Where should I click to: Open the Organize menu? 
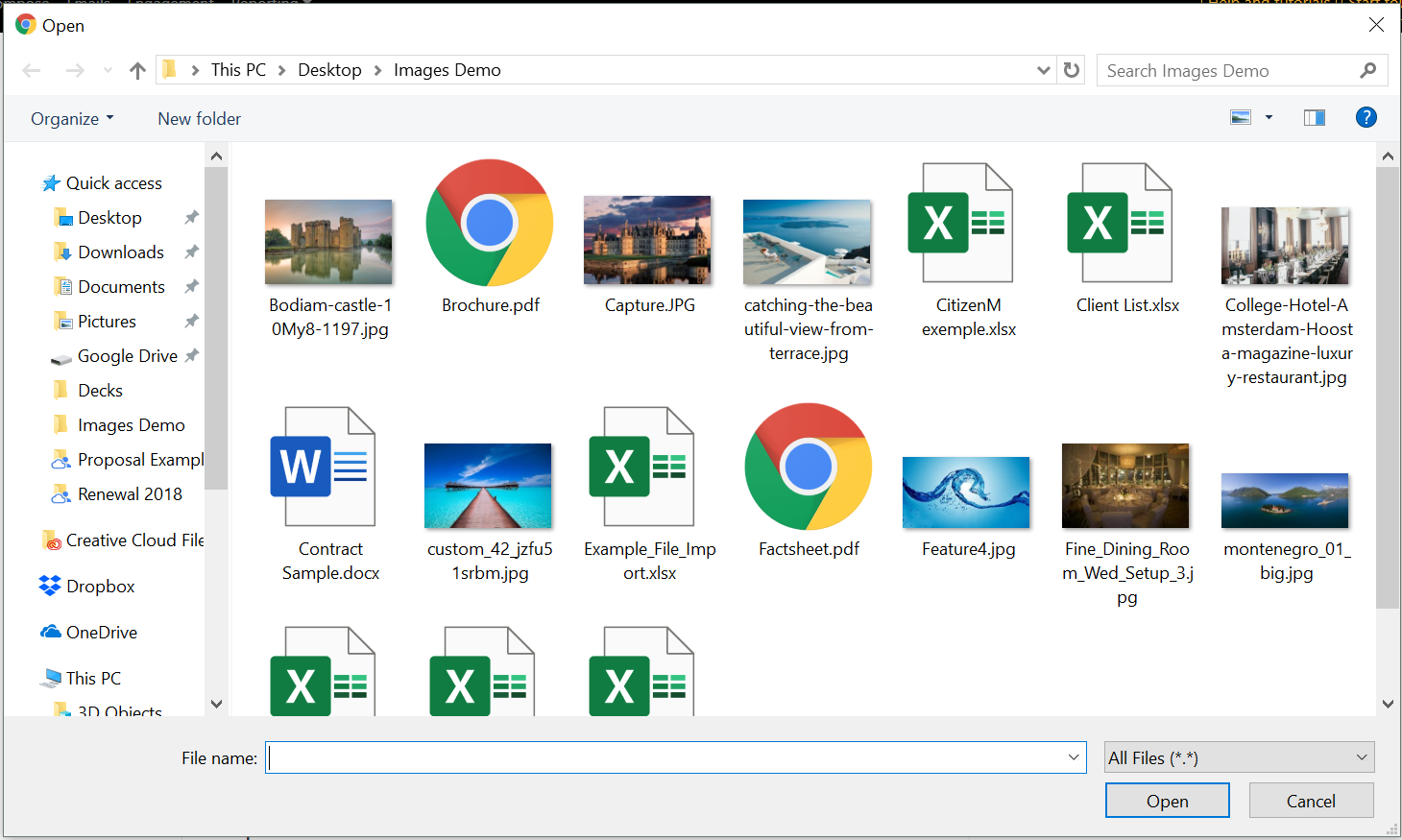(72, 119)
